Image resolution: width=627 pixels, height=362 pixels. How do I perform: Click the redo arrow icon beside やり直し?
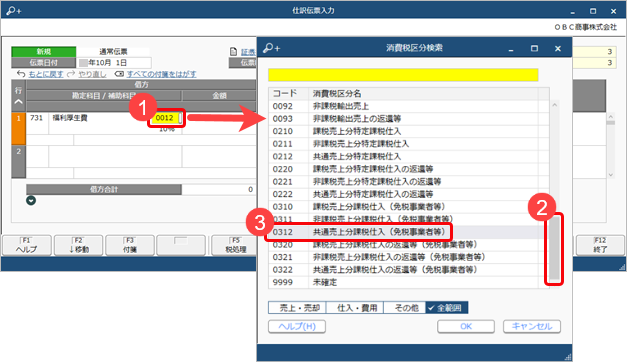[71, 74]
